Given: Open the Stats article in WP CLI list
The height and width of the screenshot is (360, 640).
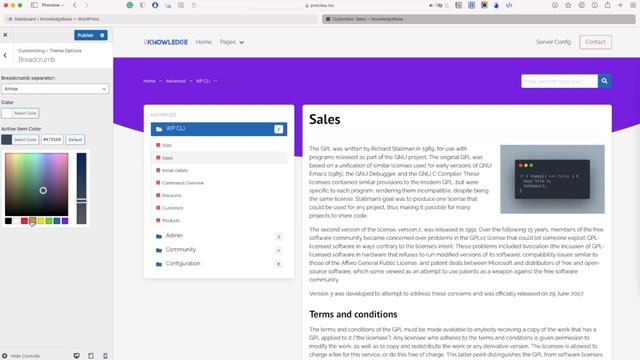Looking at the screenshot, I should point(167,145).
